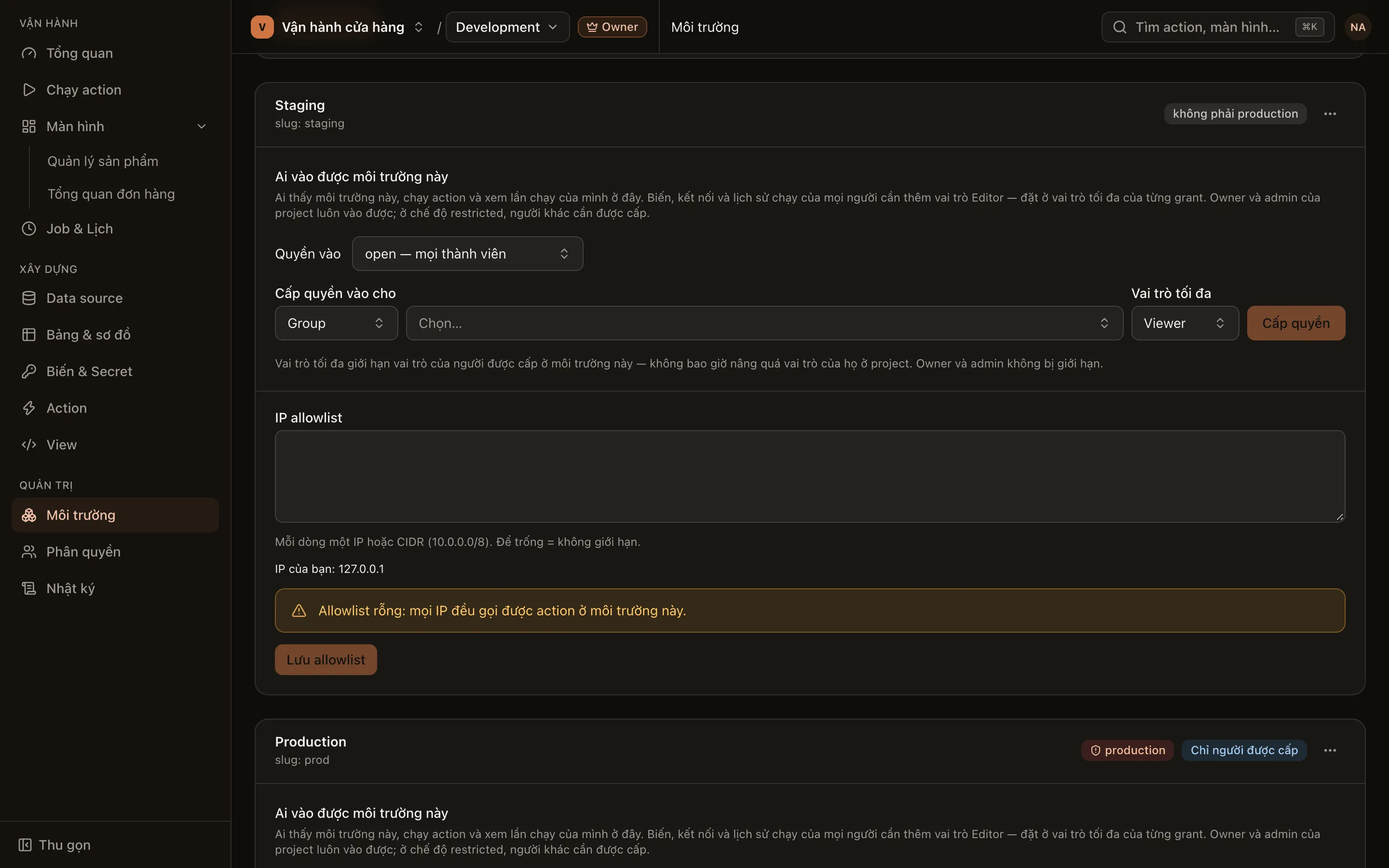Open the Chọn... selection dropdown
1389x868 pixels.
[x=764, y=323]
